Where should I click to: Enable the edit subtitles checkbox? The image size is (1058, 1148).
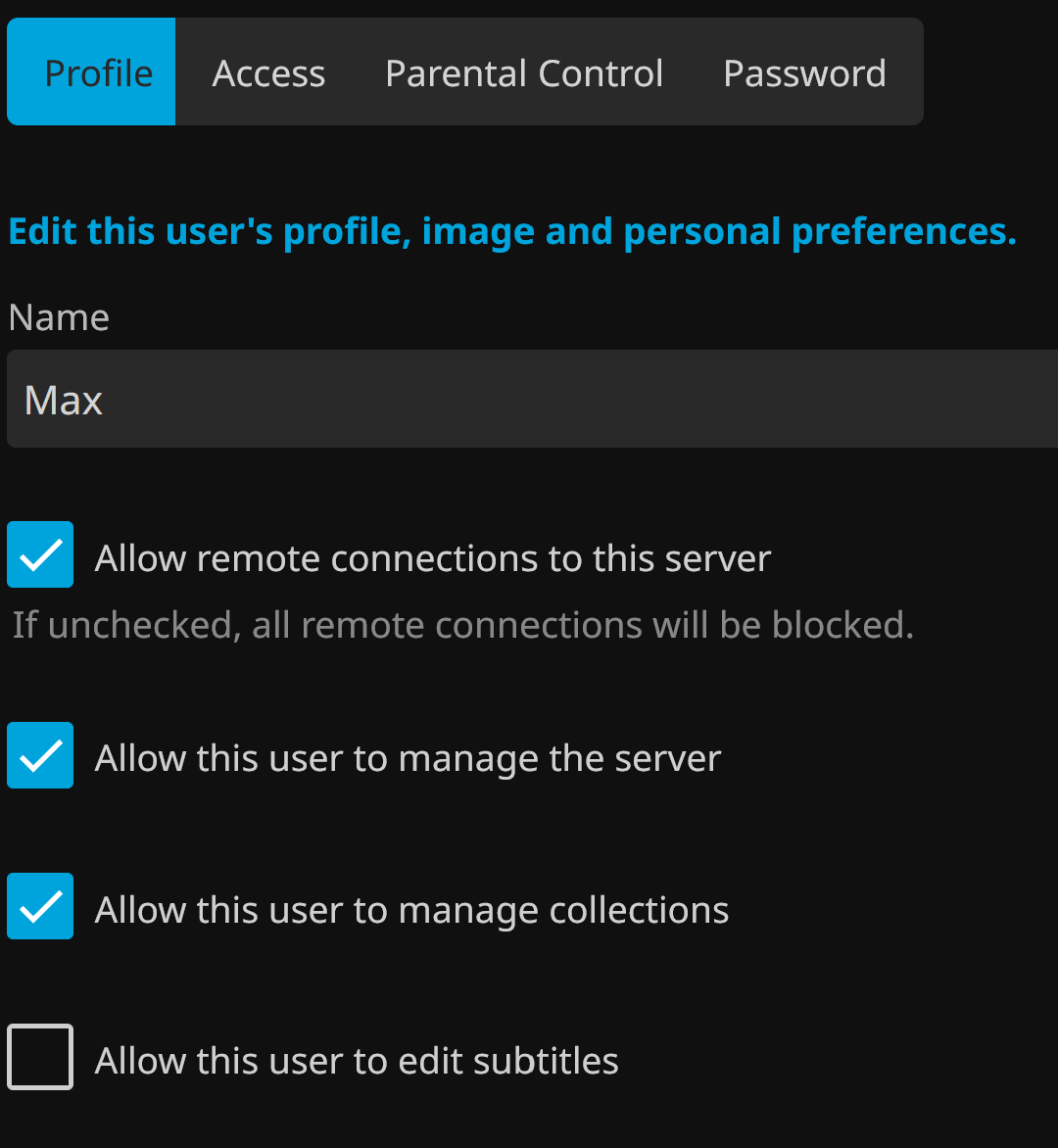click(x=40, y=1057)
